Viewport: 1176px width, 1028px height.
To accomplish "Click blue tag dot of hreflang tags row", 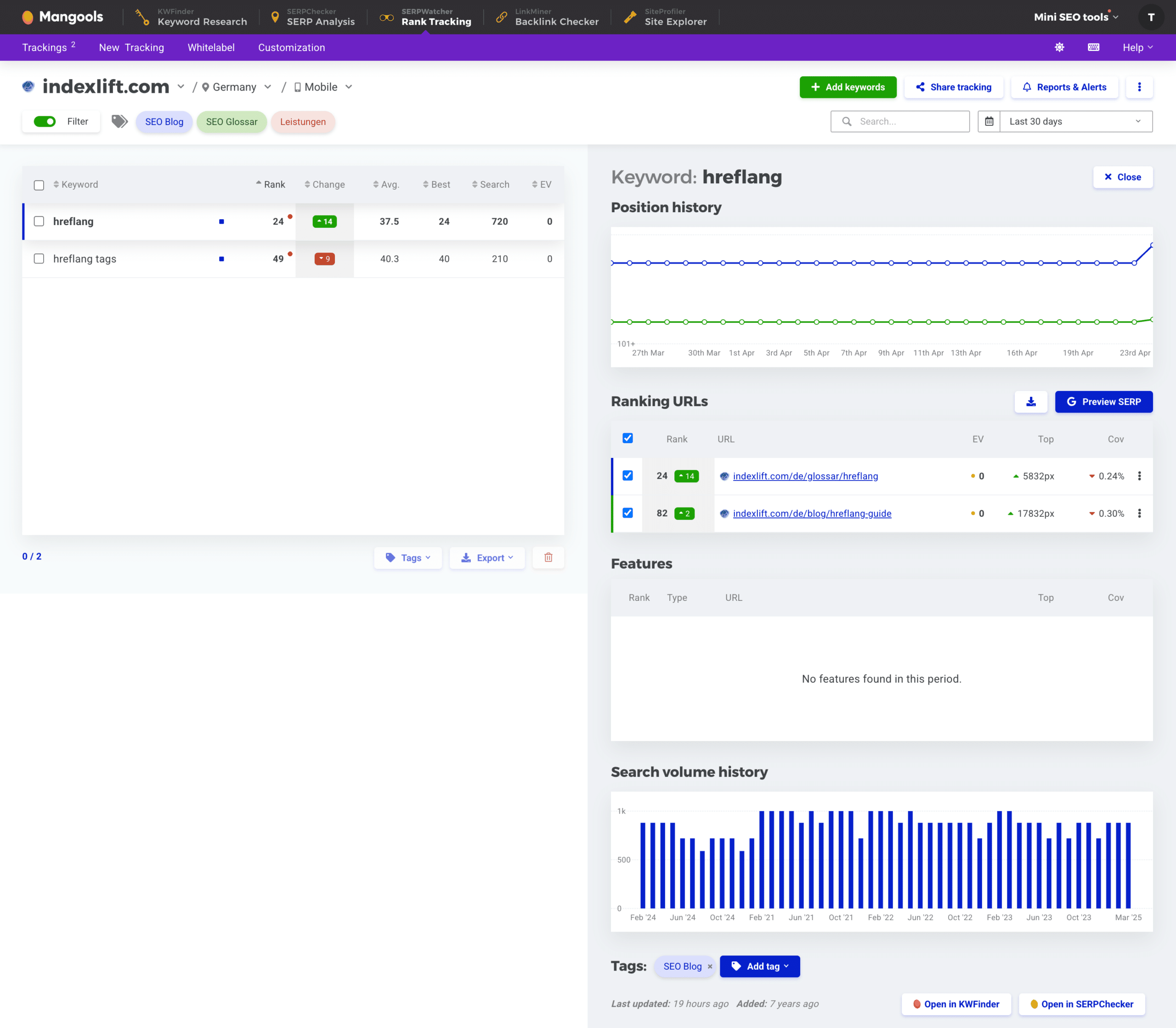I will pyautogui.click(x=221, y=259).
